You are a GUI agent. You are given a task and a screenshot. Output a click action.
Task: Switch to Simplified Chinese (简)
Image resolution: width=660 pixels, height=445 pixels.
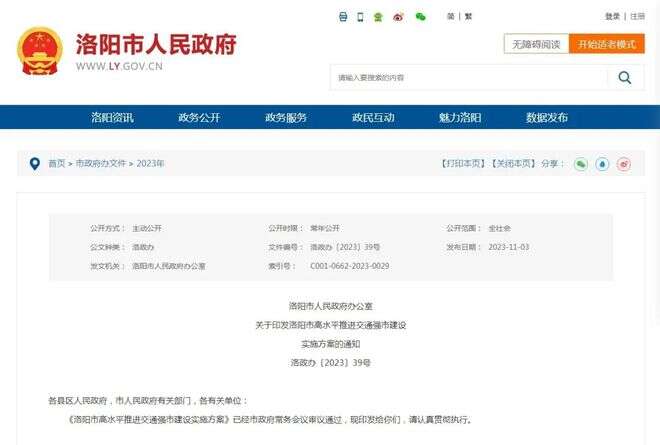(451, 16)
